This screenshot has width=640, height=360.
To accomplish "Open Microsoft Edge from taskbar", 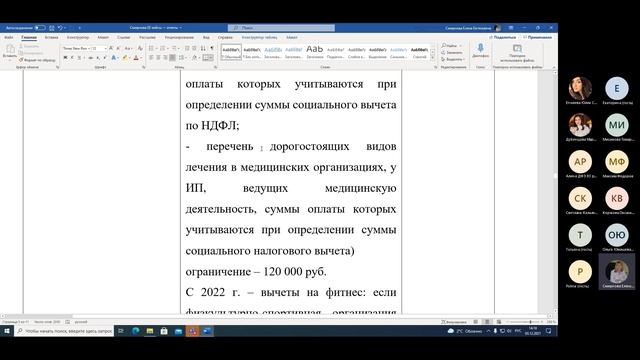I will click(136, 331).
